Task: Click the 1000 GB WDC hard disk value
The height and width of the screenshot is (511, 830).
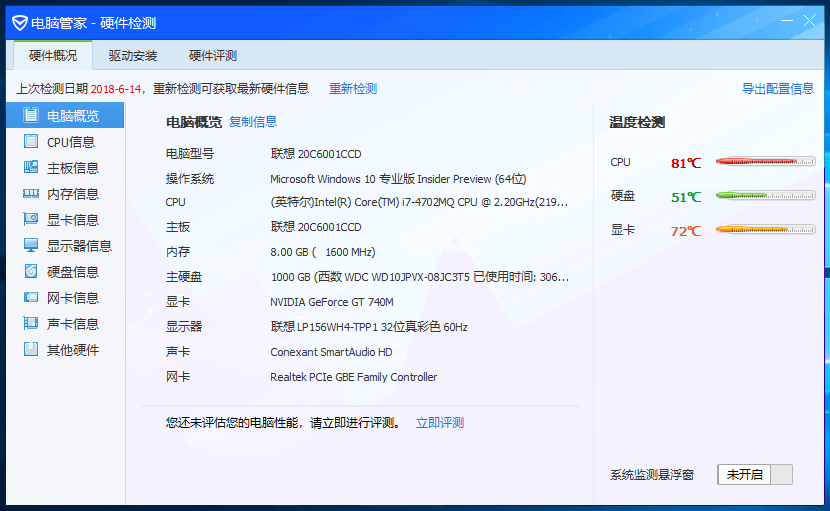Action: pyautogui.click(x=420, y=276)
